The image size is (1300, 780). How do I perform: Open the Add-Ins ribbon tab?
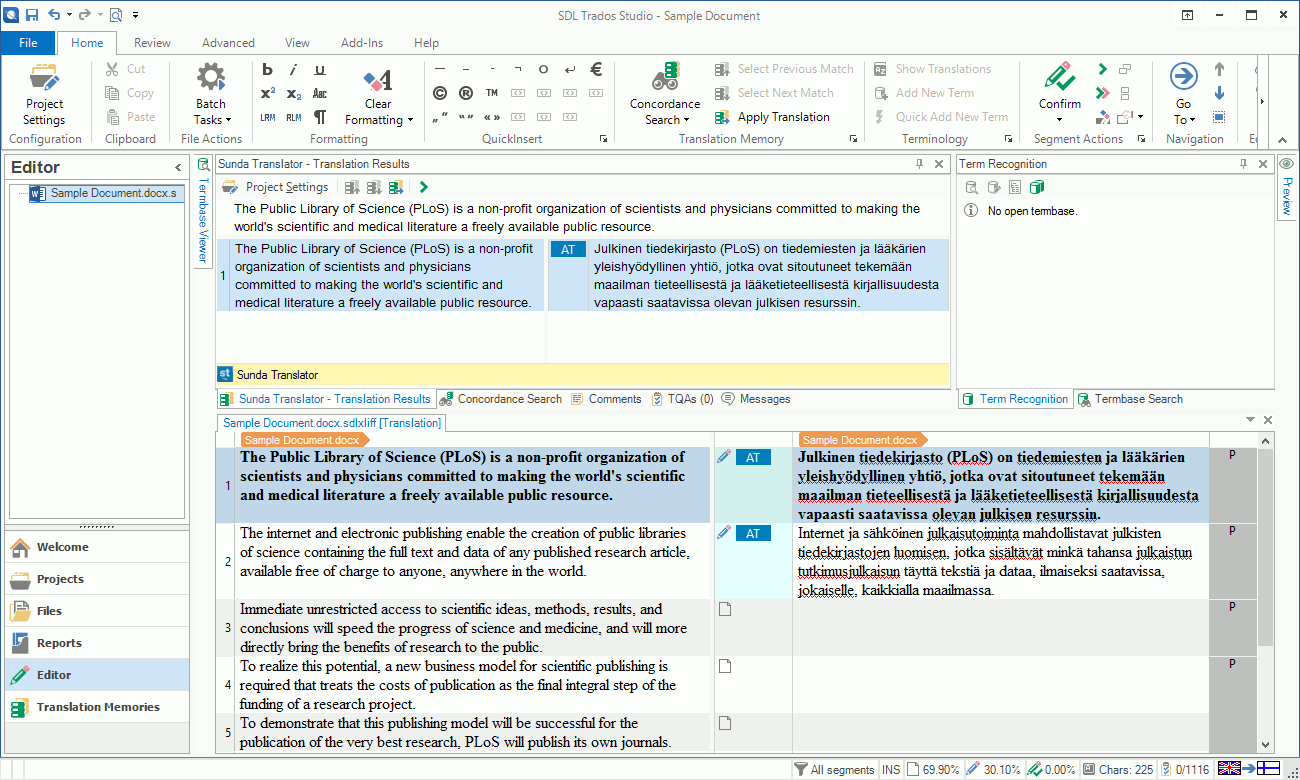(x=362, y=43)
